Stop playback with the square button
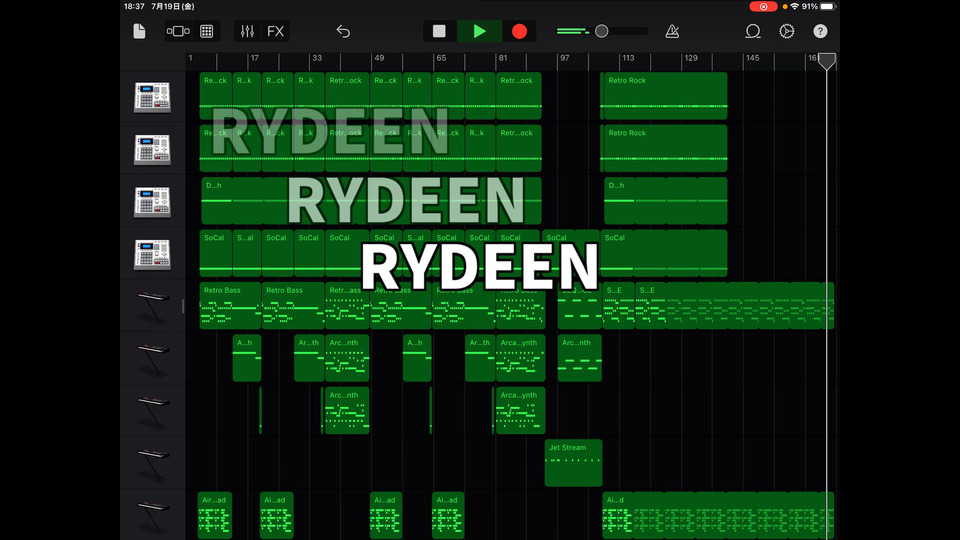 (439, 31)
